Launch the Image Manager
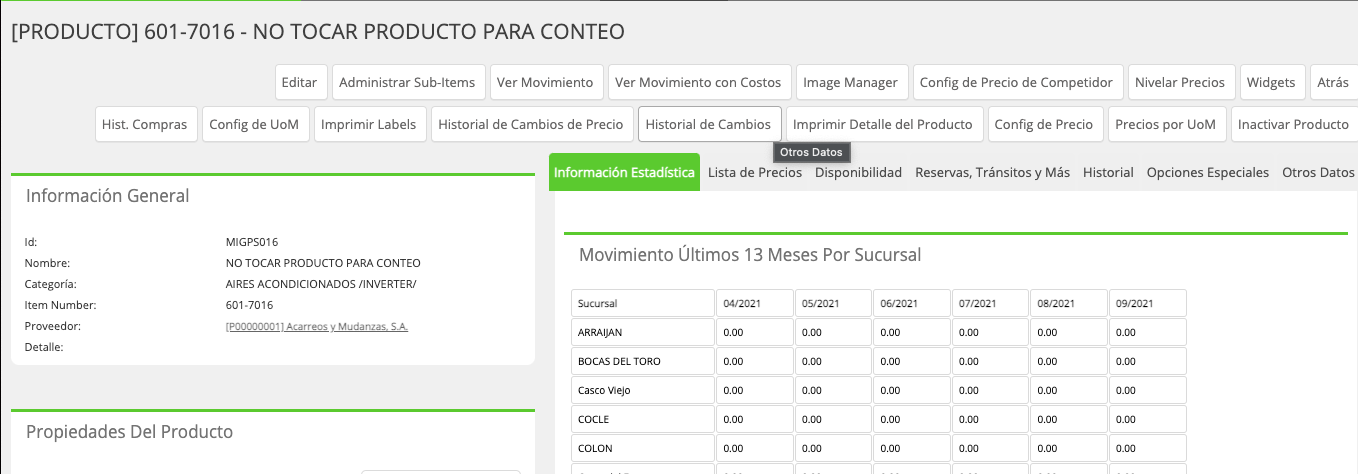The image size is (1358, 474). tap(851, 83)
